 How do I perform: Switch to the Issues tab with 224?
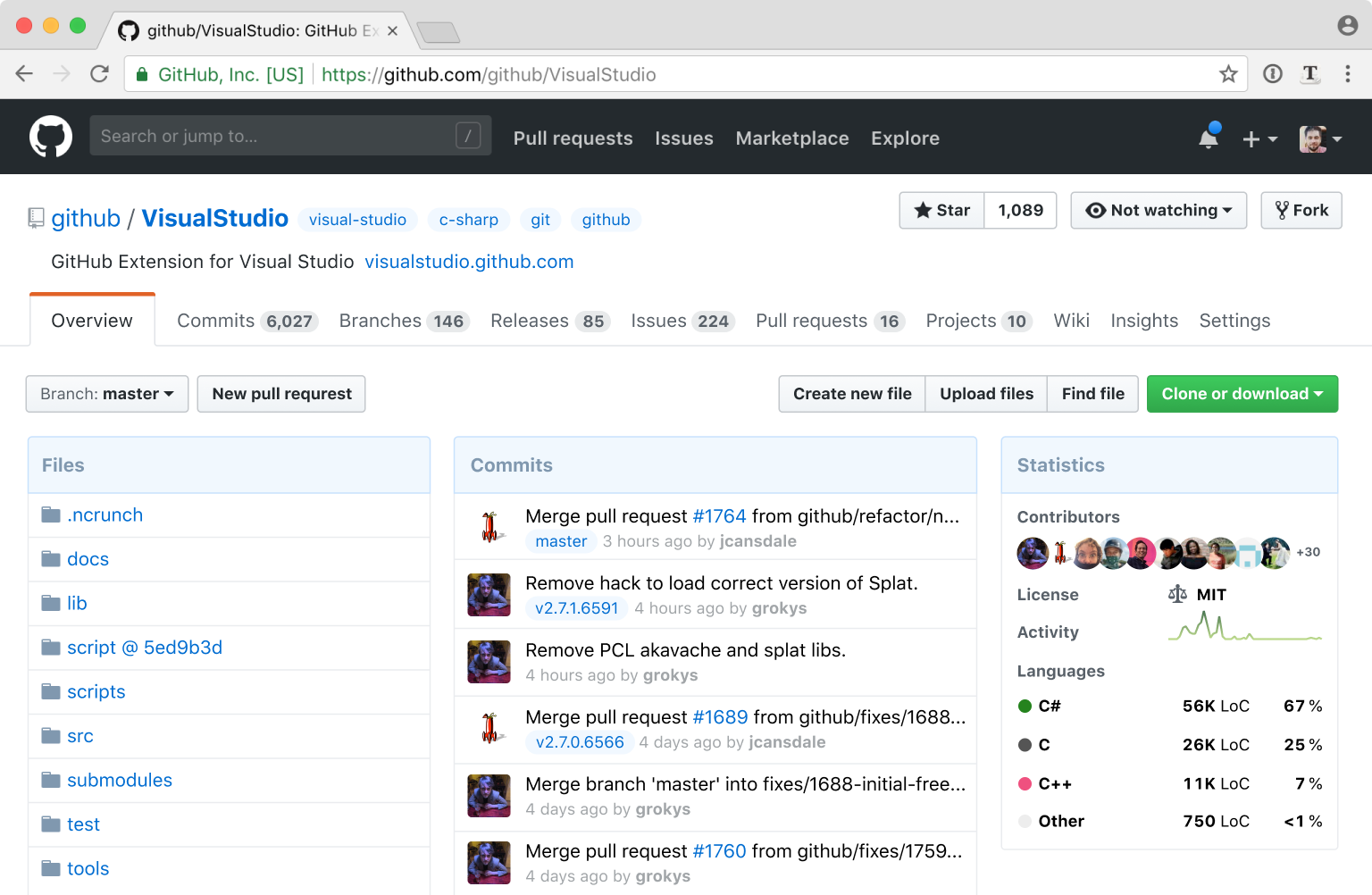[x=681, y=321]
